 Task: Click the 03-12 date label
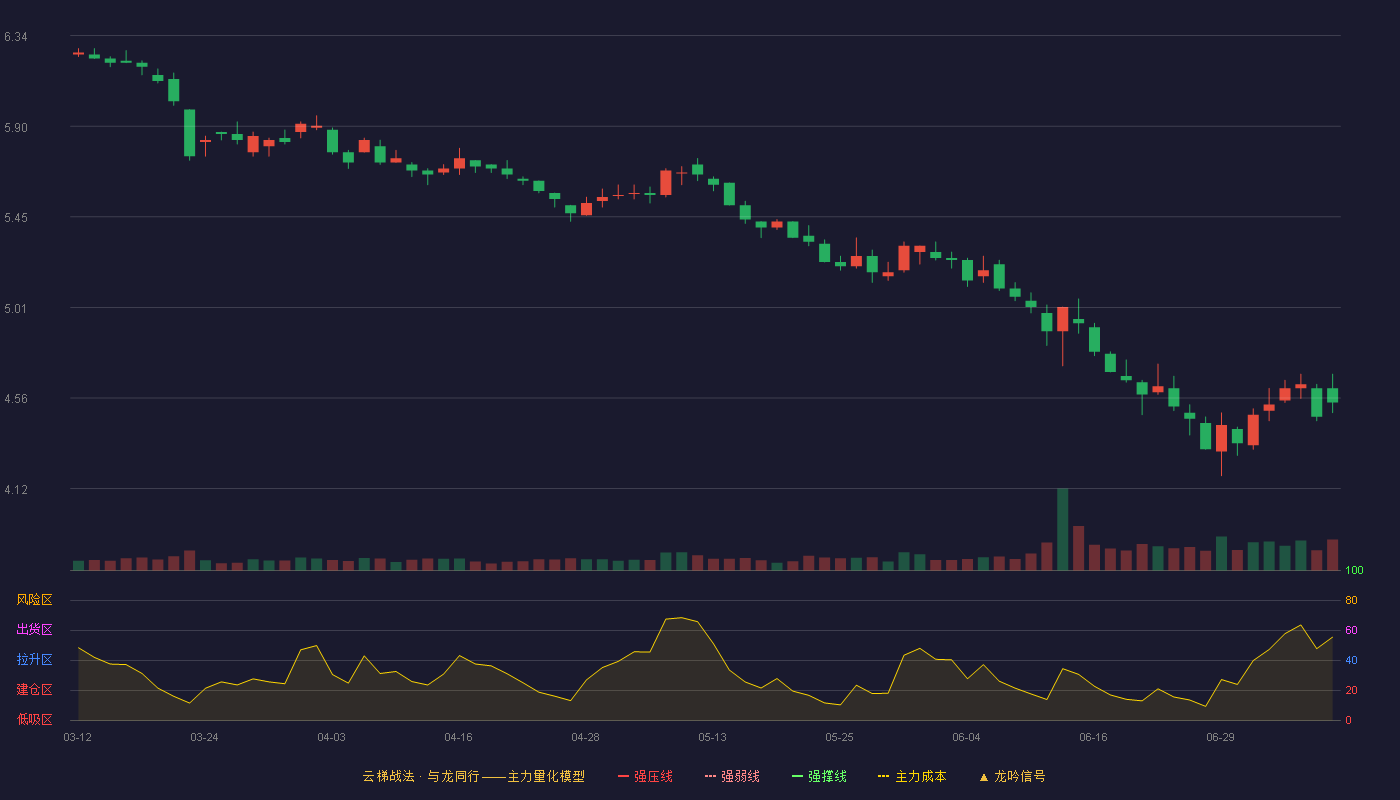(77, 737)
